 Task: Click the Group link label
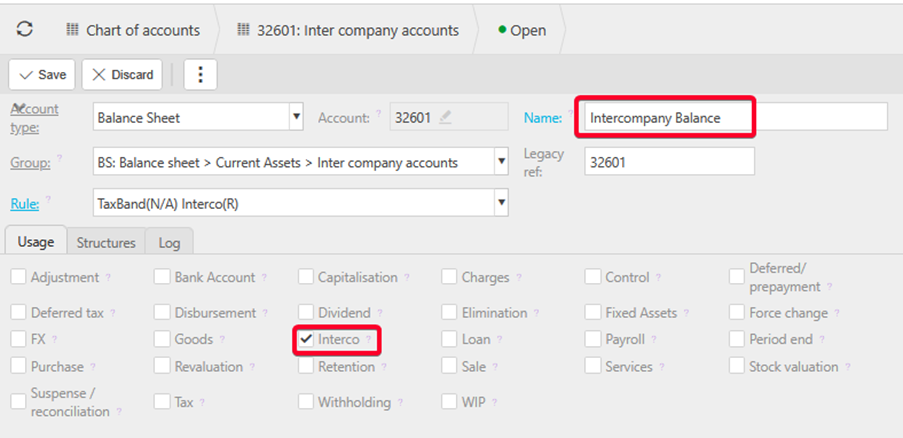(31, 162)
